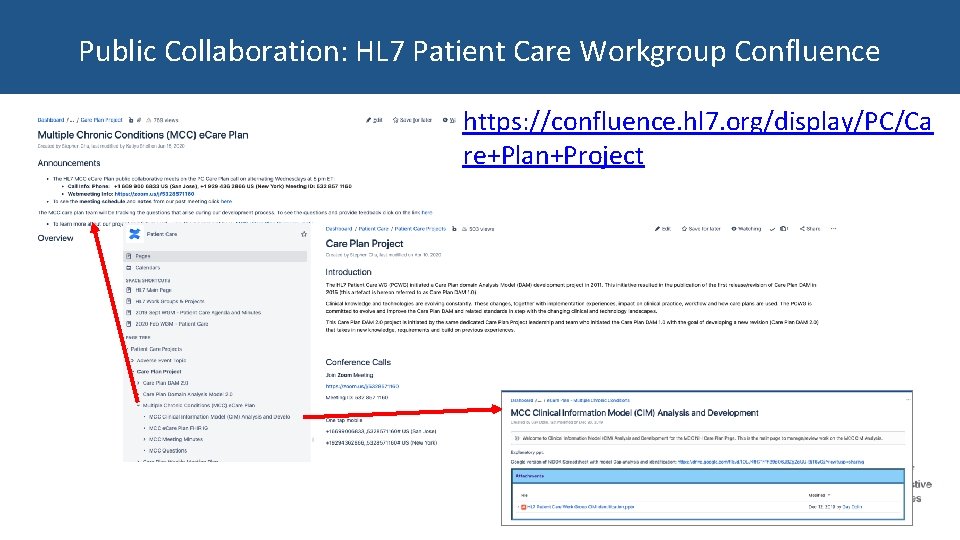Open HL7 Work Groups & Projects shortcut
The height and width of the screenshot is (540, 960).
coord(170,301)
